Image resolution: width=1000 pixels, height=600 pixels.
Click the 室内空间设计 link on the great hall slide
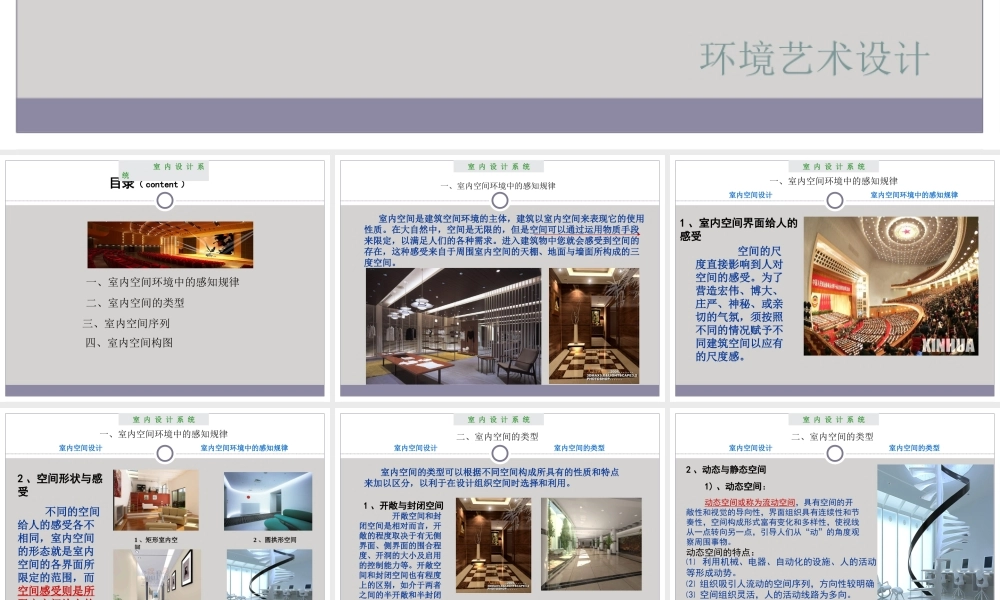(751, 195)
